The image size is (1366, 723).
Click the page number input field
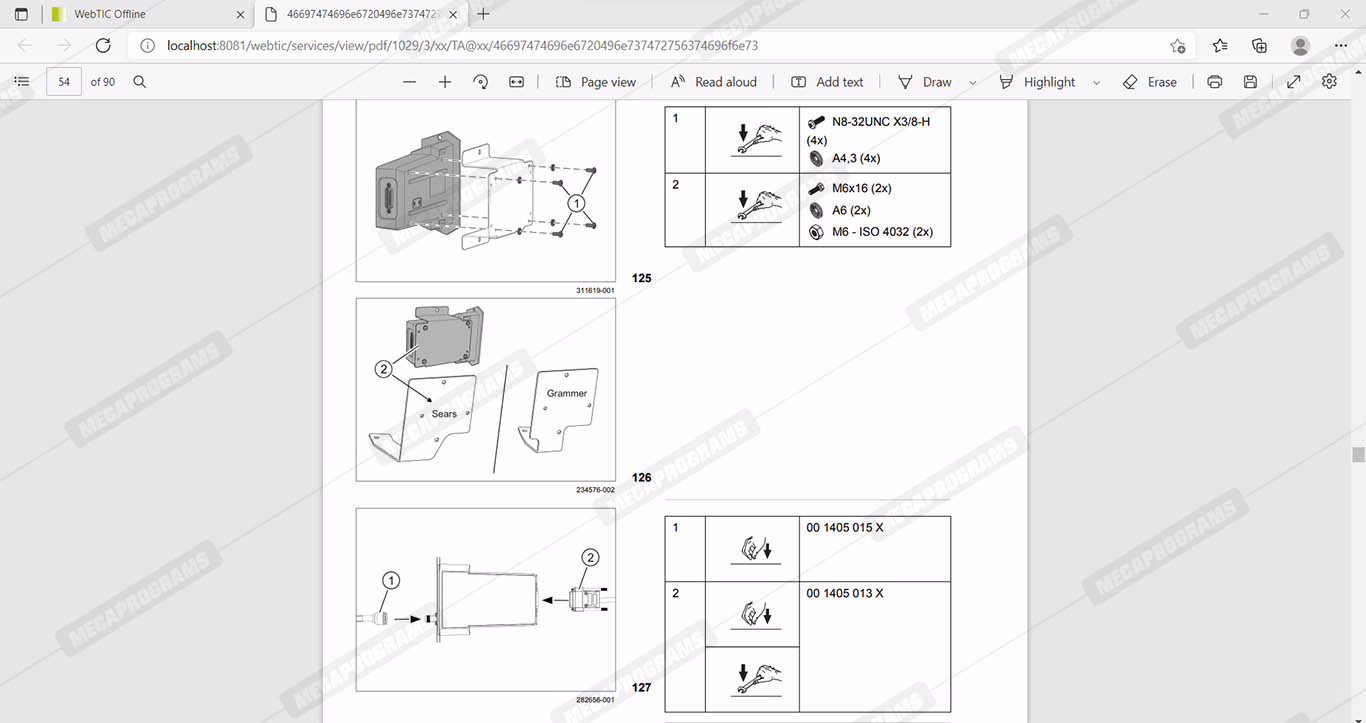point(64,82)
